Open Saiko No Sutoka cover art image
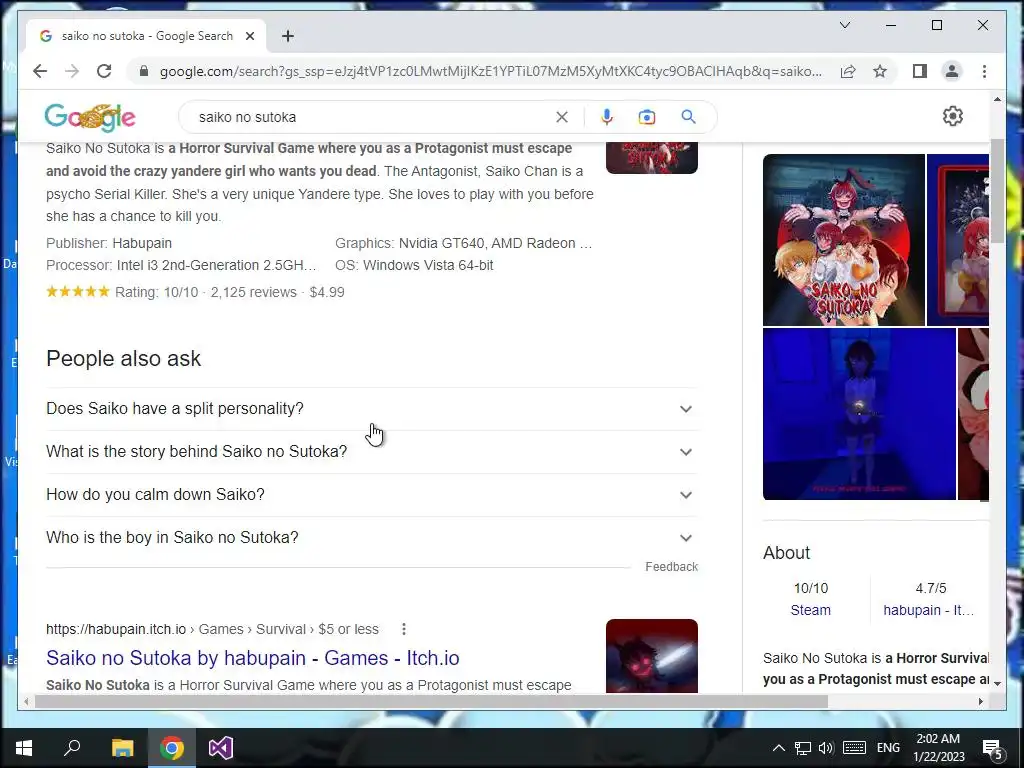Screen dimensions: 1024x768 pyautogui.click(x=844, y=240)
